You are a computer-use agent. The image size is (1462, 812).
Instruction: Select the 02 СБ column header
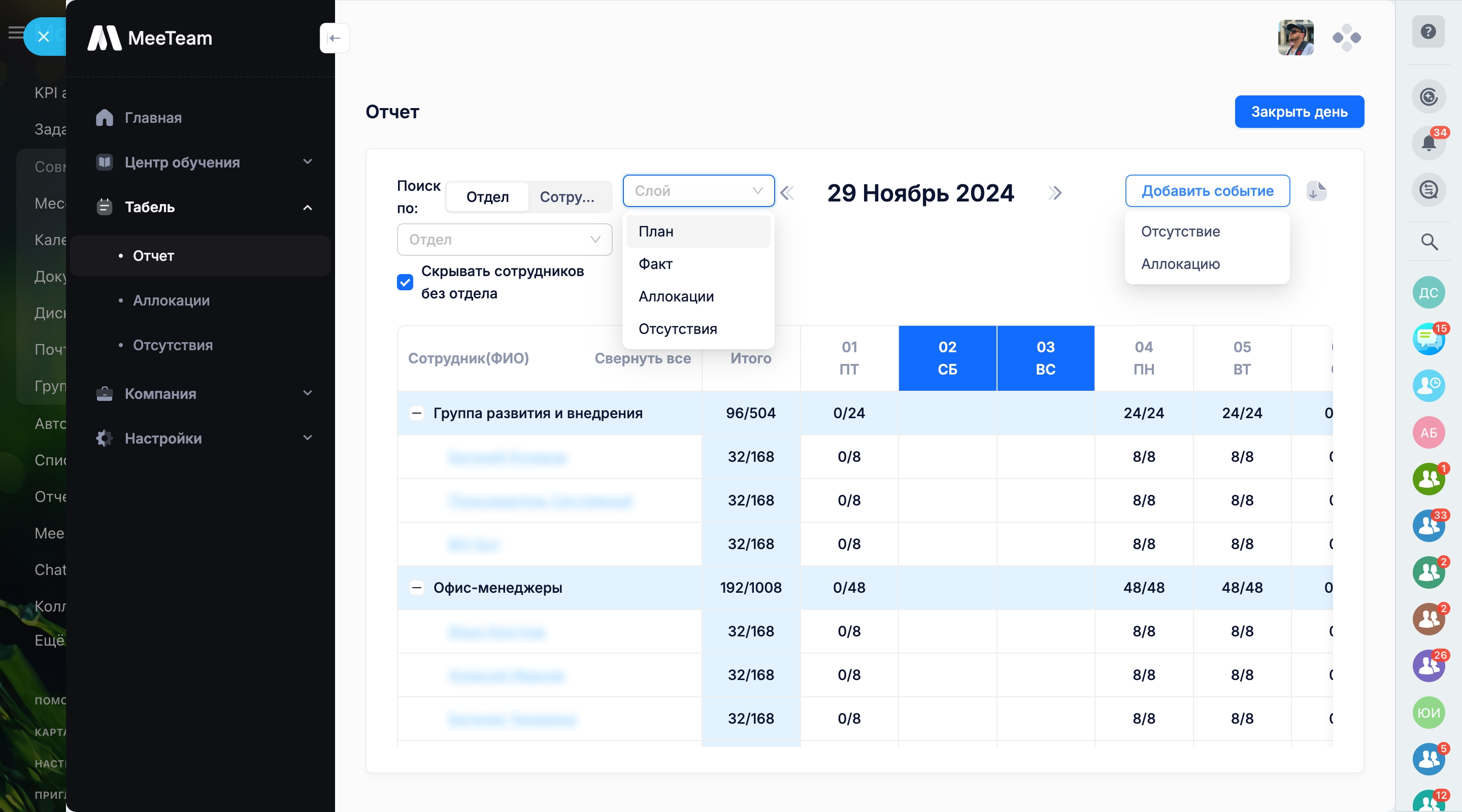tap(947, 358)
